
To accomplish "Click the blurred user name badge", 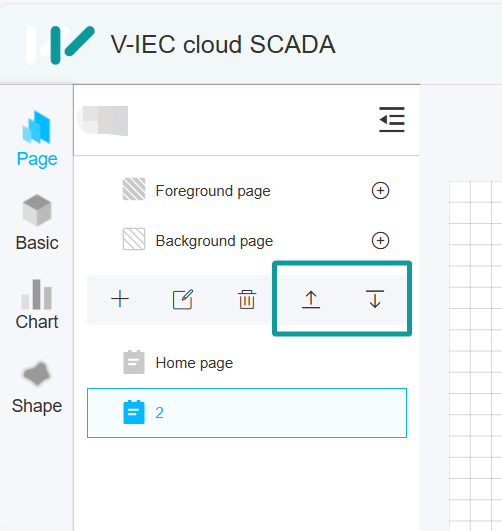I will click(x=103, y=120).
